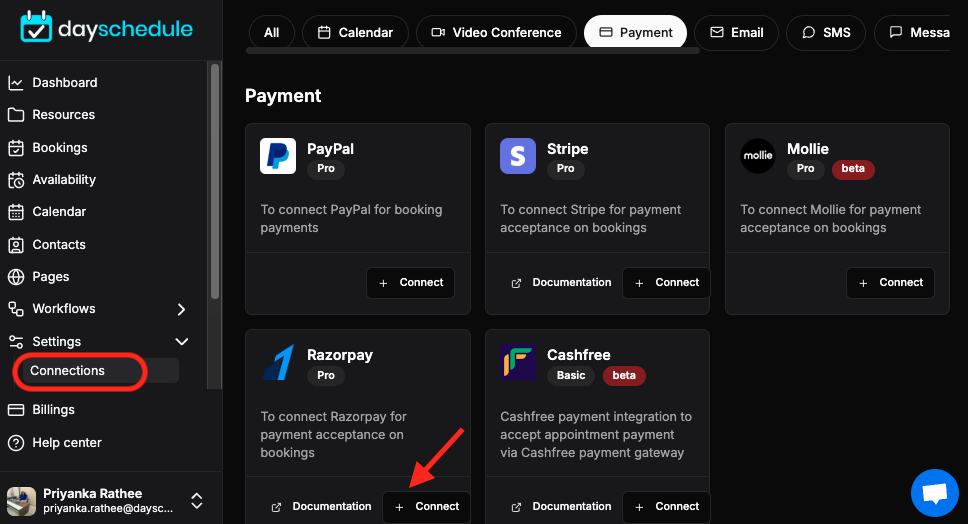The height and width of the screenshot is (524, 968).
Task: Switch to the SMS tab
Action: tap(825, 32)
